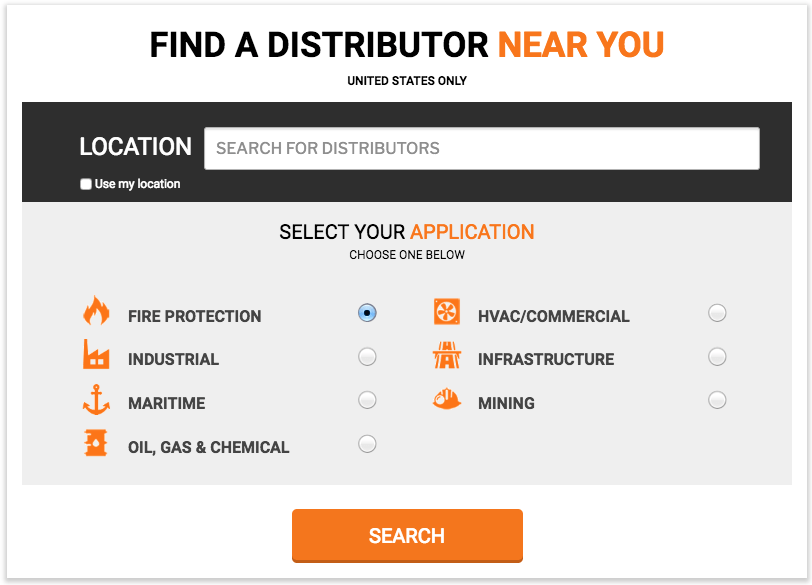Click the Fire Protection flame icon
812x585 pixels.
click(x=96, y=311)
